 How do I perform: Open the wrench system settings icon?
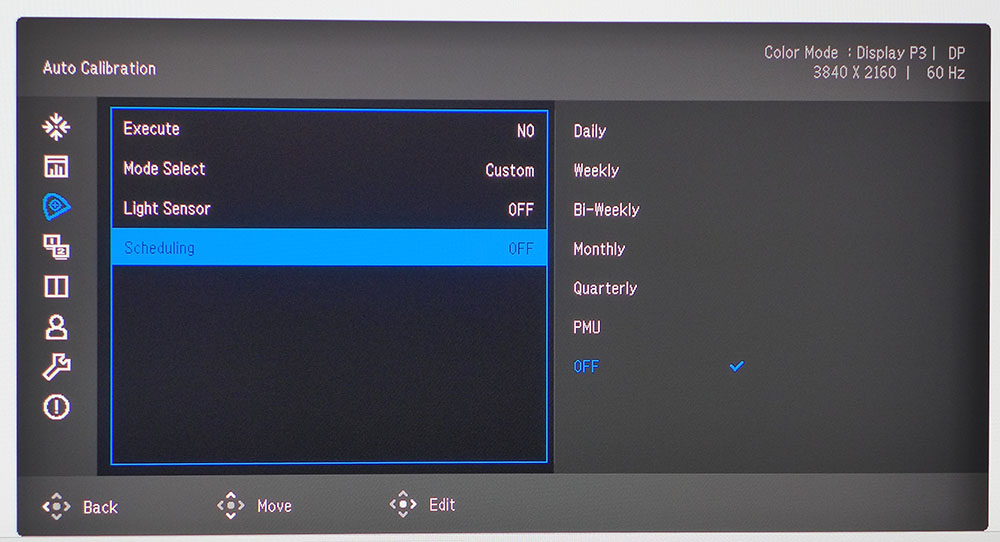point(56,367)
